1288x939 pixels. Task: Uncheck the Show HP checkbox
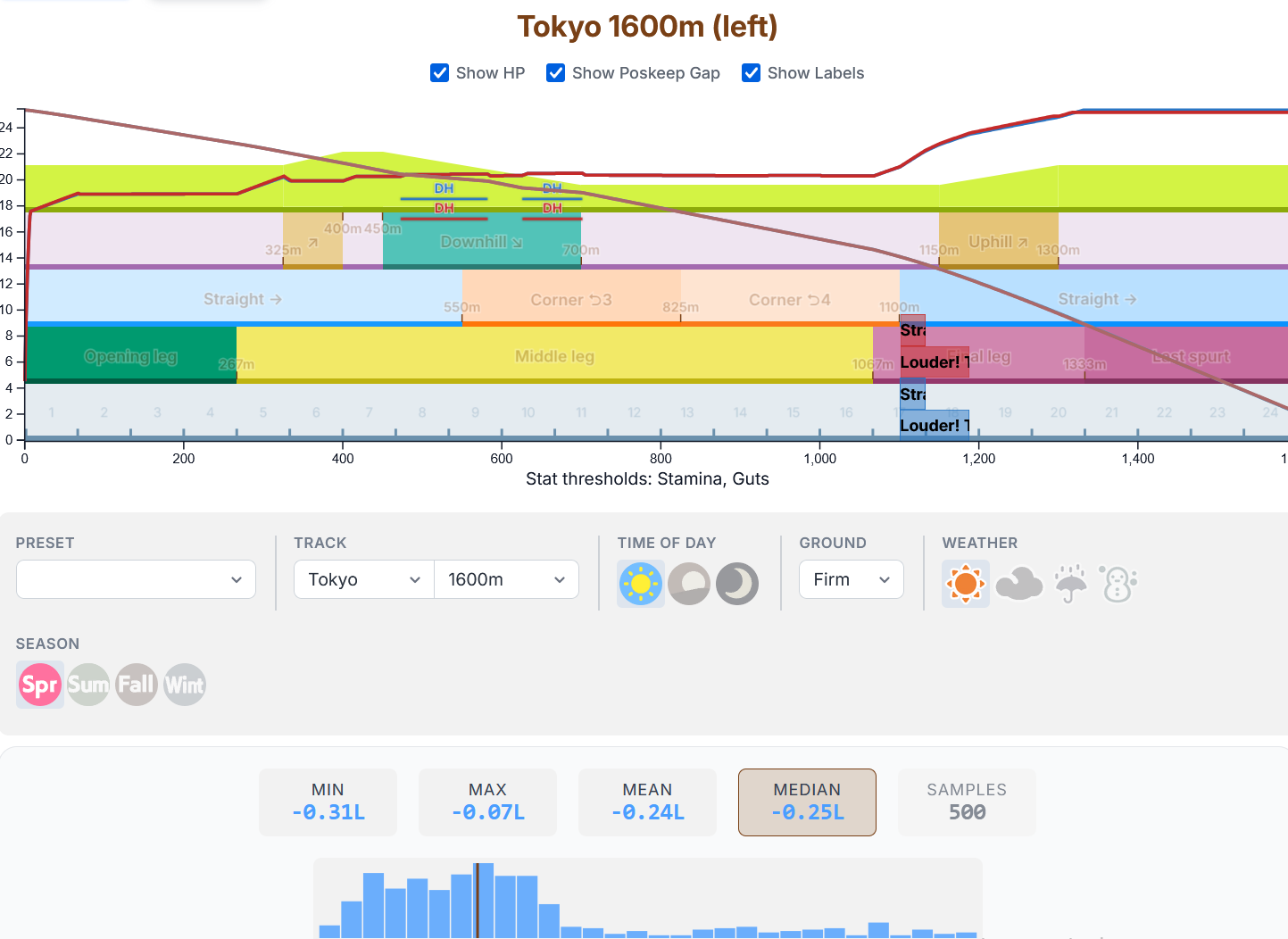(439, 73)
